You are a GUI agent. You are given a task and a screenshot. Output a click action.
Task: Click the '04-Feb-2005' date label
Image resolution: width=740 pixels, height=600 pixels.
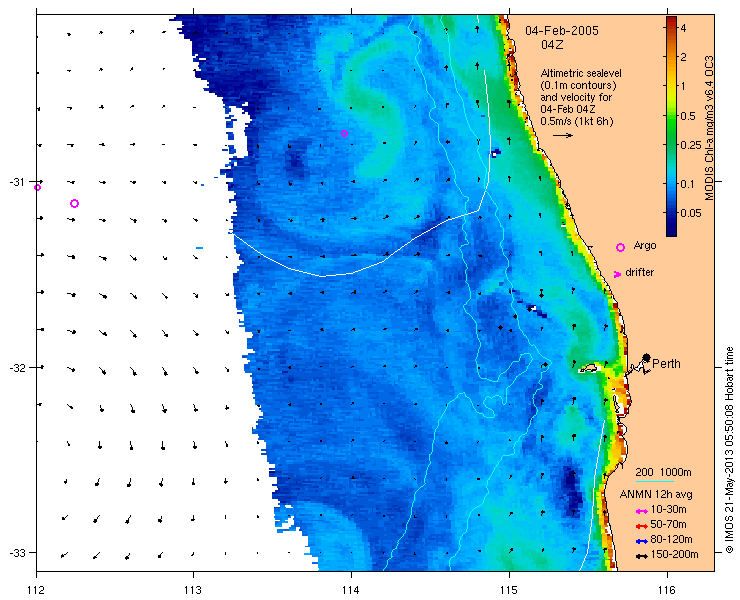coord(562,31)
